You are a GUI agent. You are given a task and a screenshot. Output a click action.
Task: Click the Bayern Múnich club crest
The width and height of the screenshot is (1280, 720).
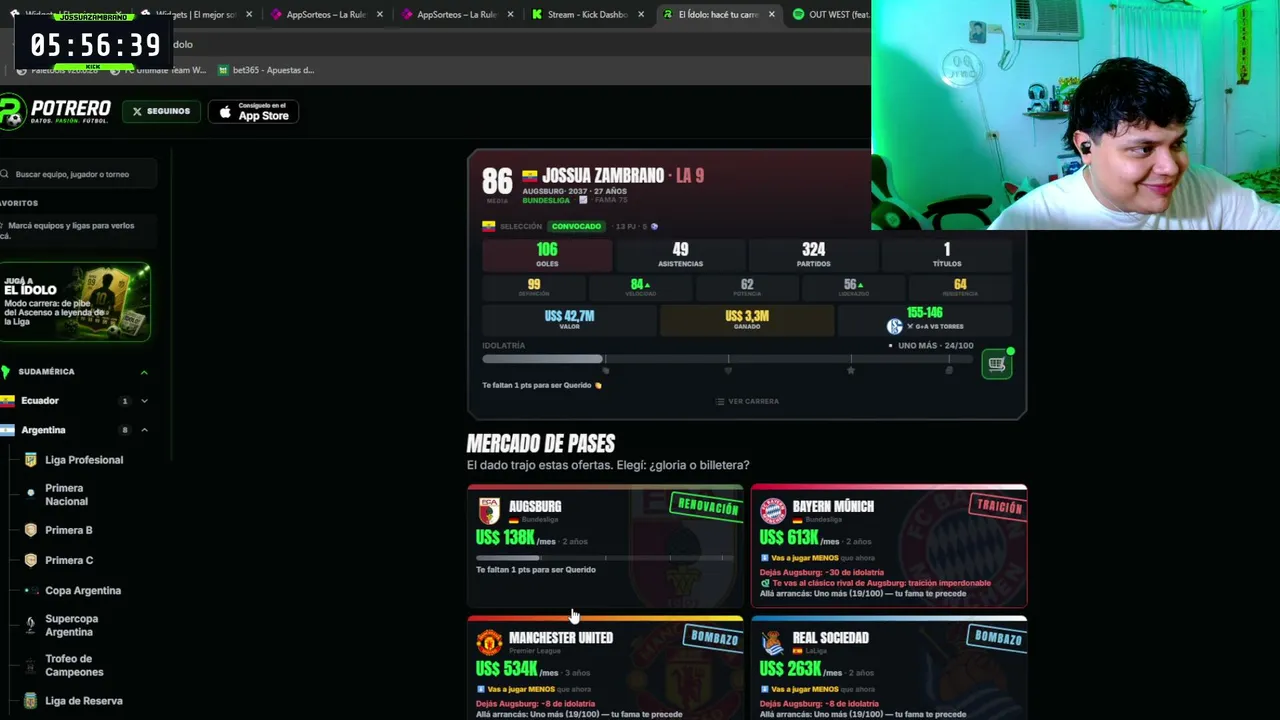773,511
